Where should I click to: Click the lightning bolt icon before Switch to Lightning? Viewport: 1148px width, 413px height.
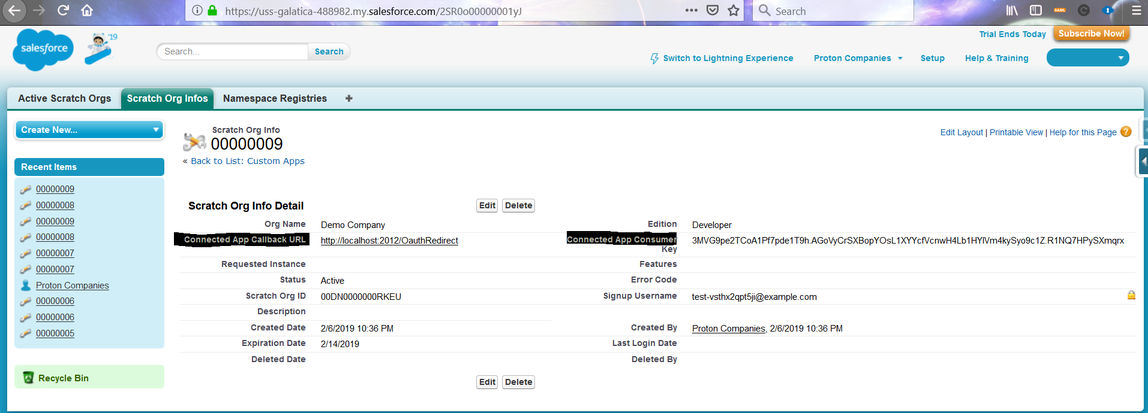click(655, 58)
